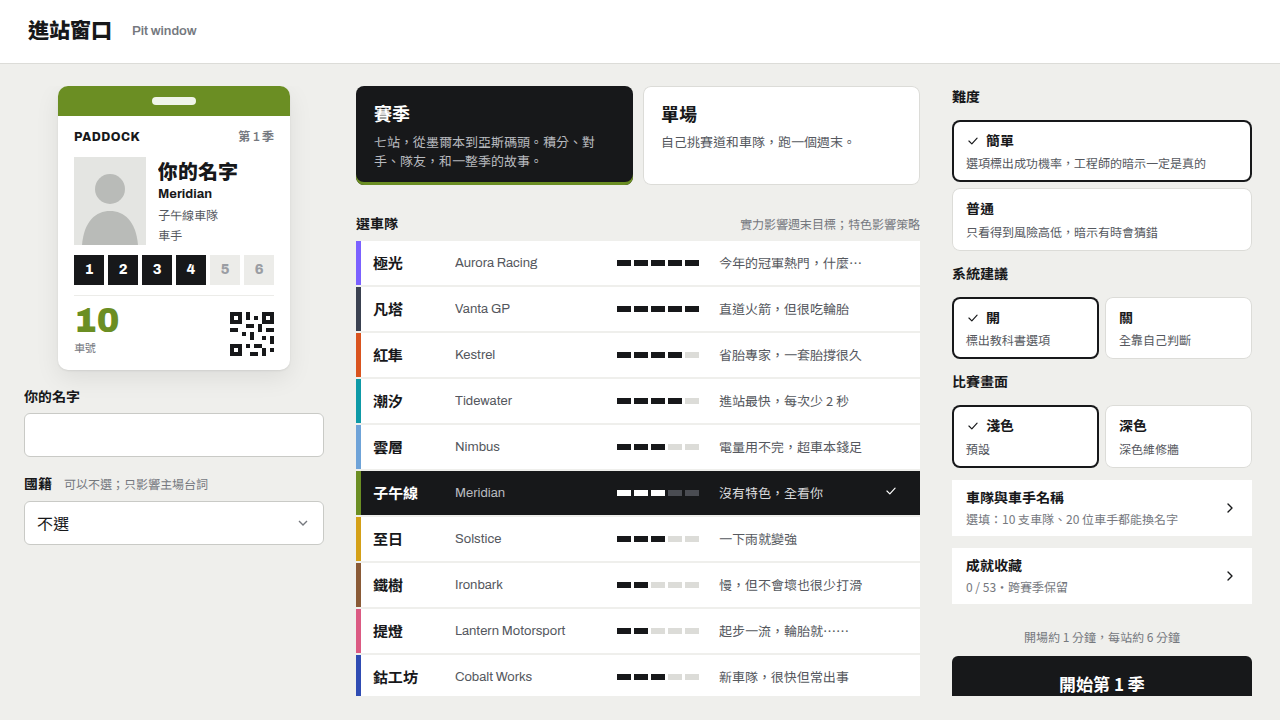Screen dimensions: 1280x720
Task: Select team 潮汐 Tidewater
Action: (638, 401)
